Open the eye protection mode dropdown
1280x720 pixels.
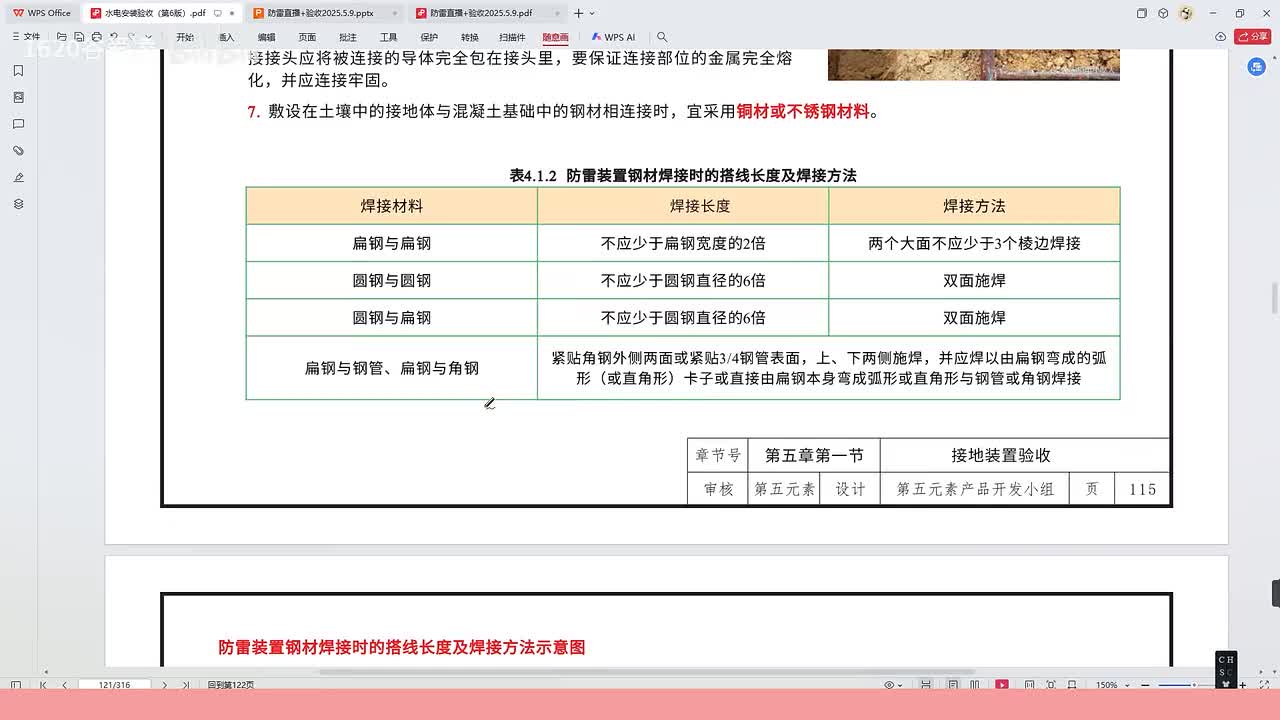pyautogui.click(x=893, y=685)
